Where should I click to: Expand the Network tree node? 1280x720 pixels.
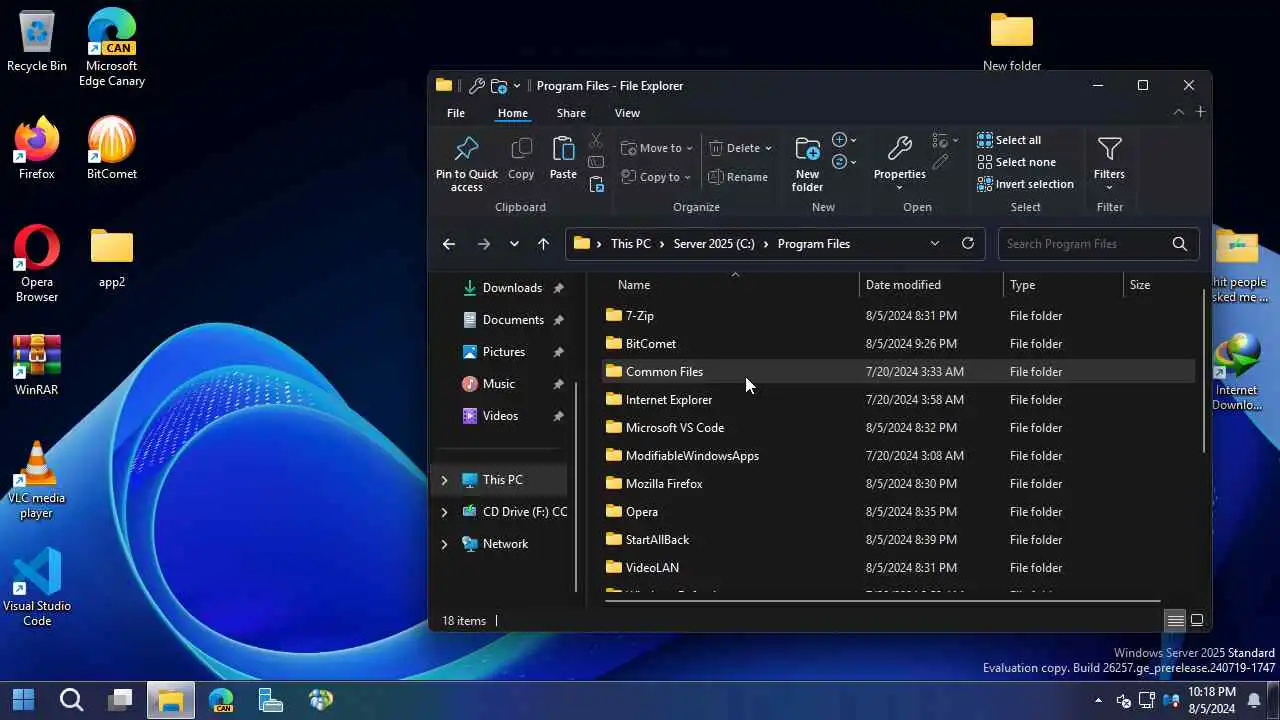[x=445, y=544]
